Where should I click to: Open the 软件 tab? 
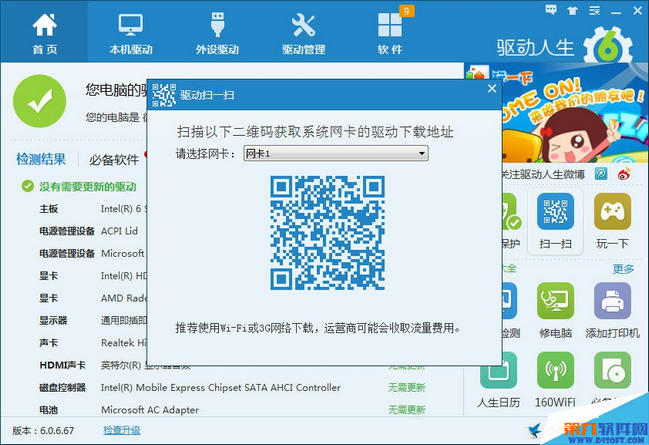click(390, 32)
